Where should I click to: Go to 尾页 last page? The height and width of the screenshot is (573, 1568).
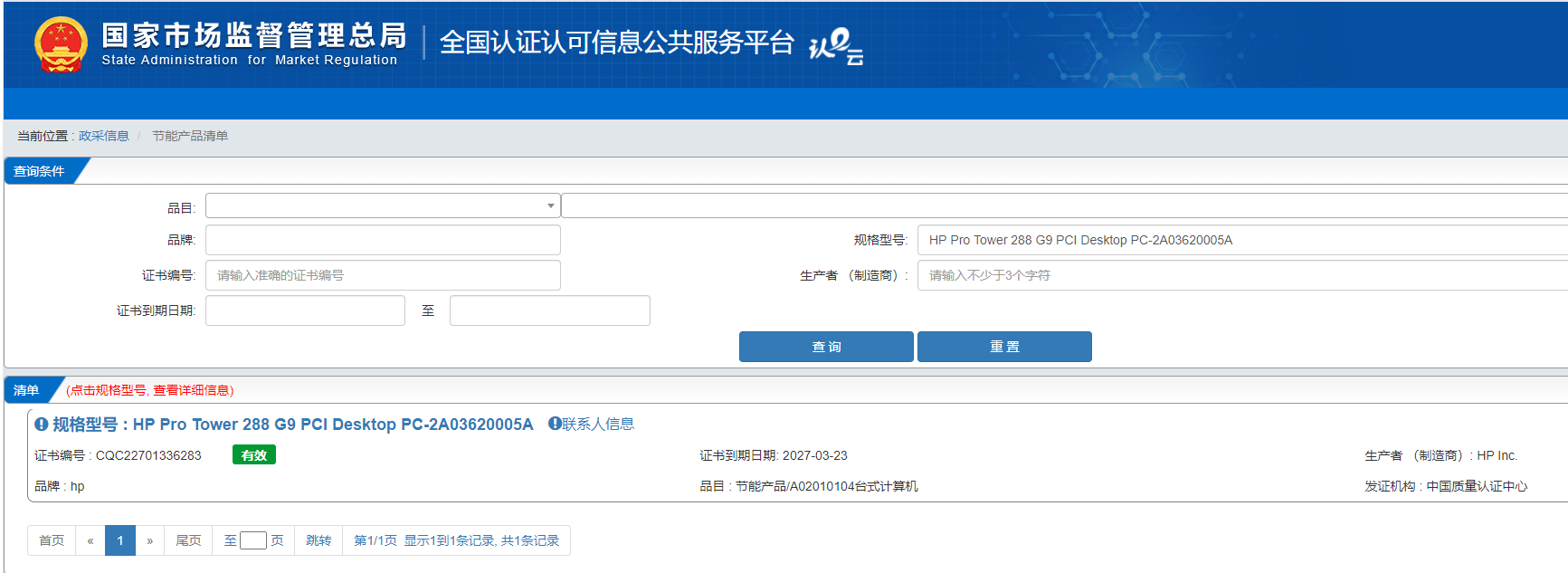click(188, 540)
